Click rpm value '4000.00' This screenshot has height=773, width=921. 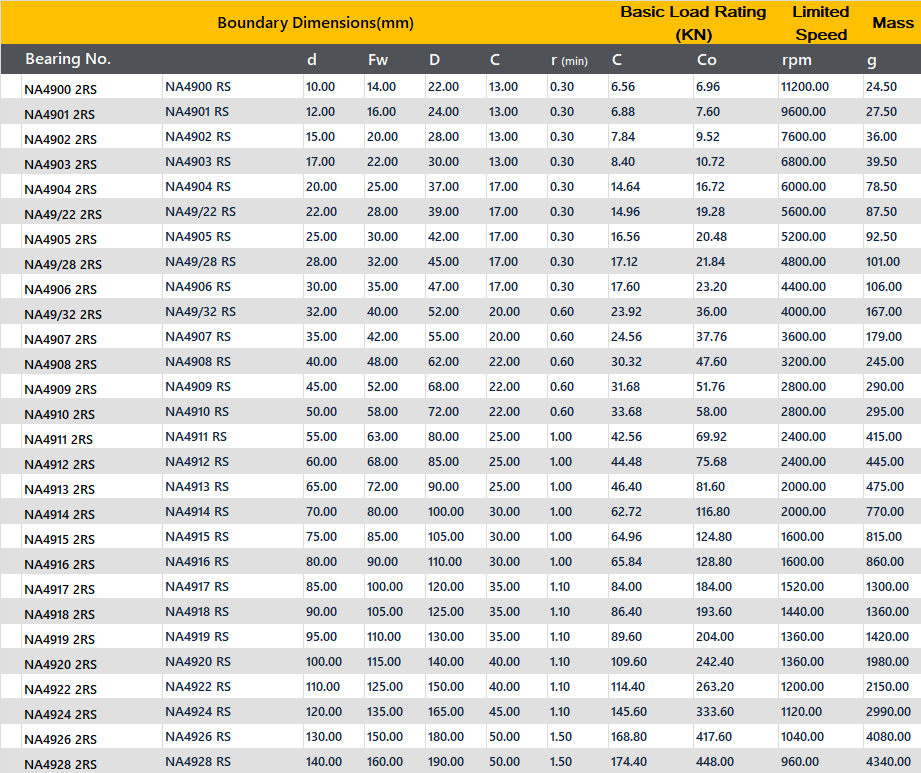803,311
